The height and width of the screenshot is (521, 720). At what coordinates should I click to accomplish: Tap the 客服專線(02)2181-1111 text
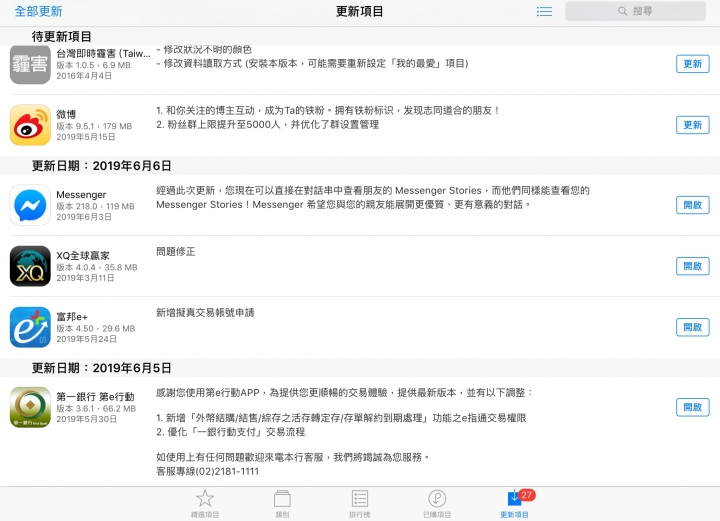coord(208,471)
